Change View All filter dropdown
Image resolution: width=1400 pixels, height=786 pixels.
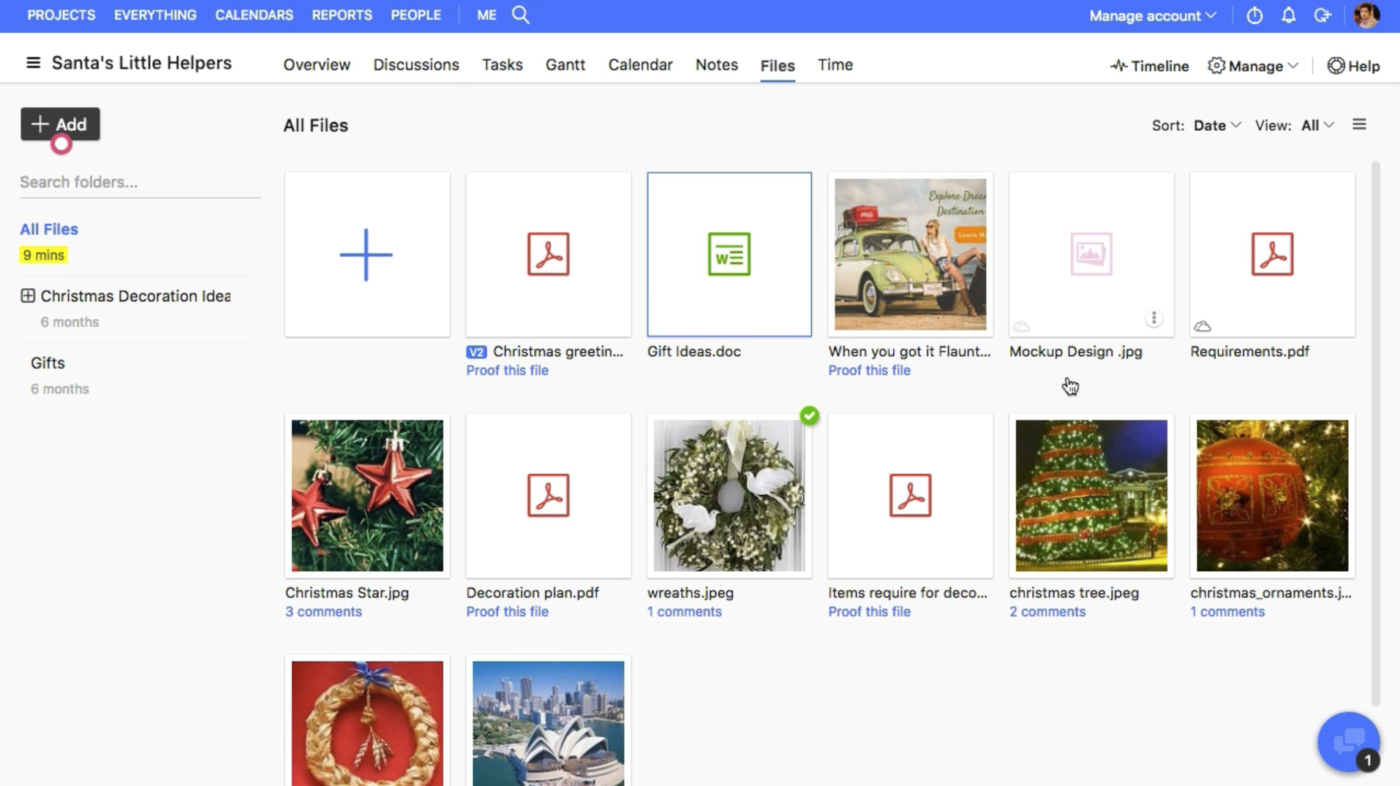[1317, 125]
